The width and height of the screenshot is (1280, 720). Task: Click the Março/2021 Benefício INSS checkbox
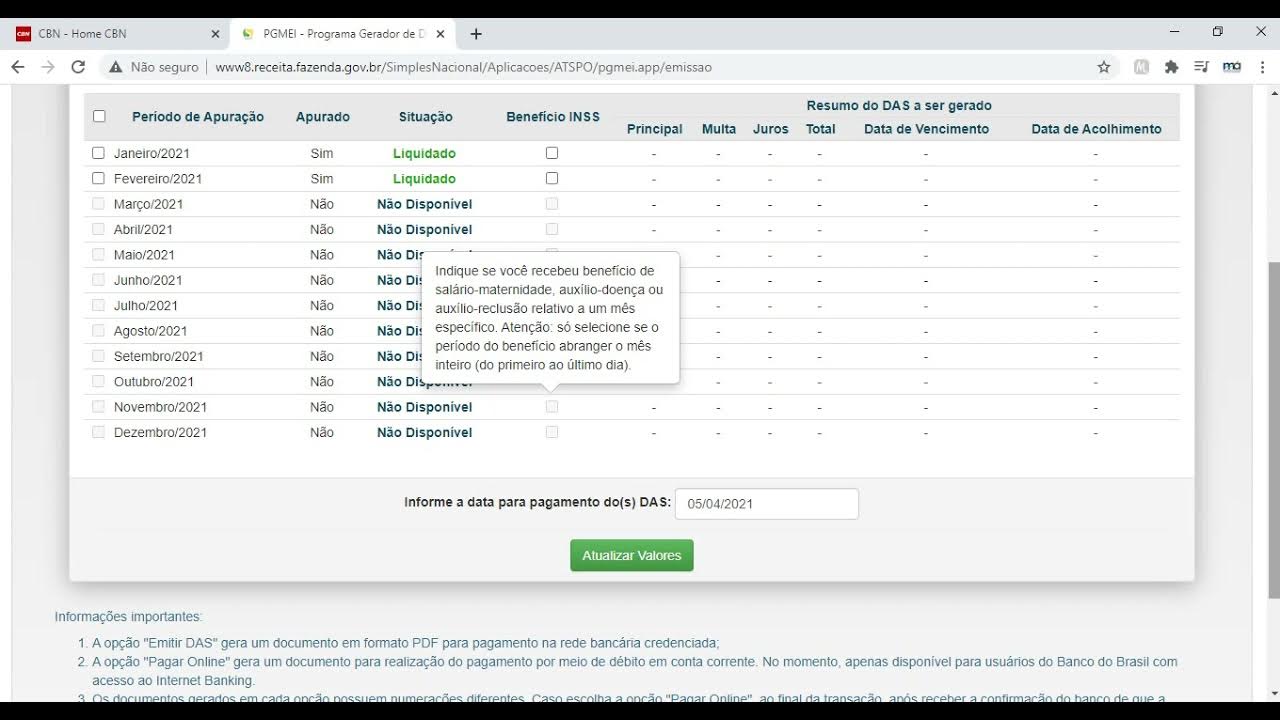coord(552,204)
